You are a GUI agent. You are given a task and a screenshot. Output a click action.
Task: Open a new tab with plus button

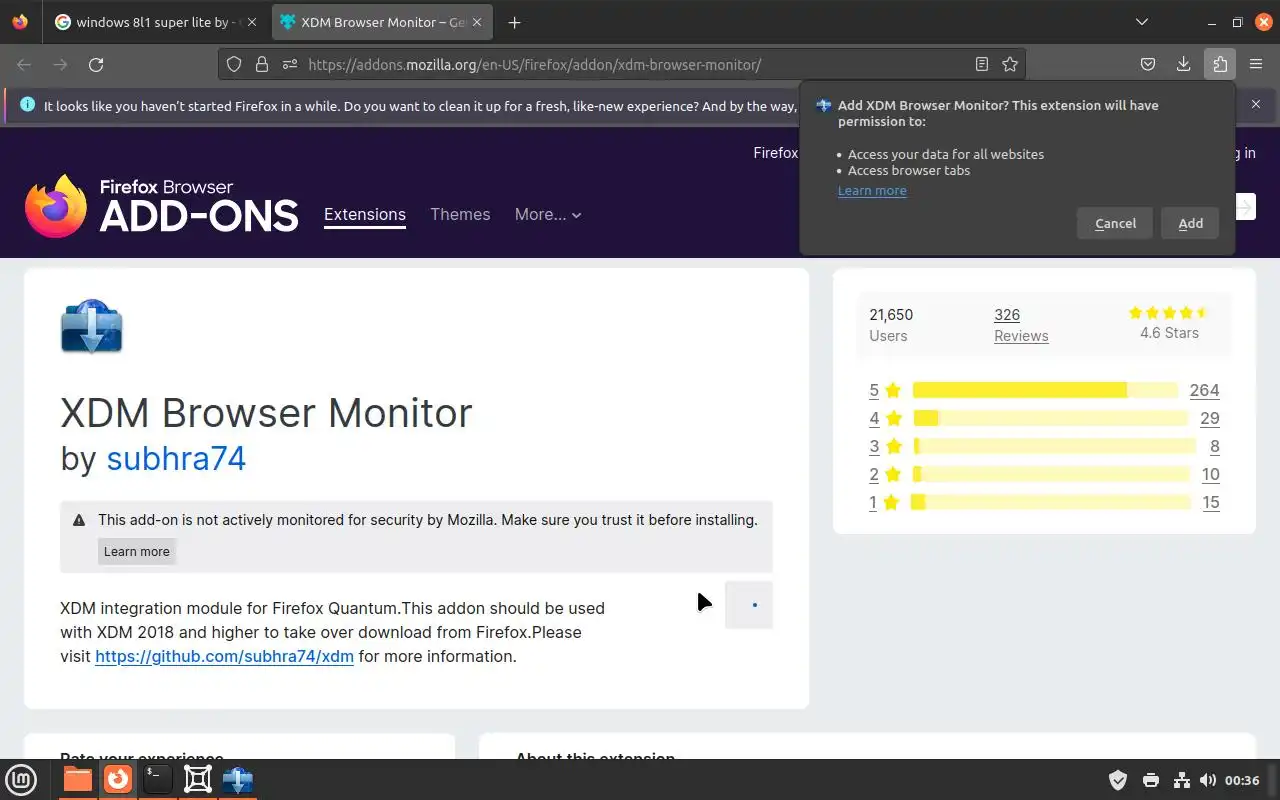click(514, 22)
